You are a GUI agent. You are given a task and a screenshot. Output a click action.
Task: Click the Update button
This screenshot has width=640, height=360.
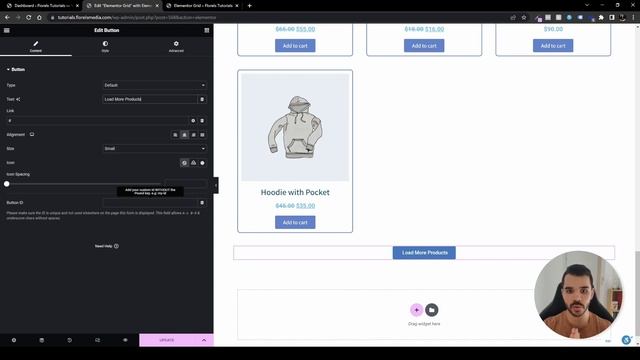tap(167, 340)
